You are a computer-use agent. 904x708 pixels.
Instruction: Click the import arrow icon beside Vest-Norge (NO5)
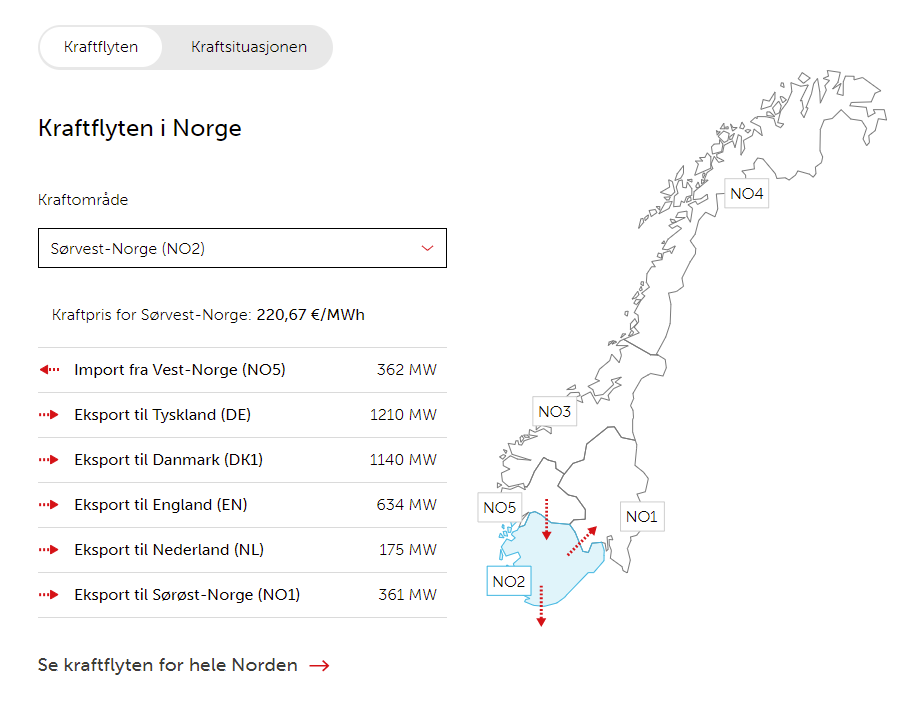pyautogui.click(x=49, y=369)
